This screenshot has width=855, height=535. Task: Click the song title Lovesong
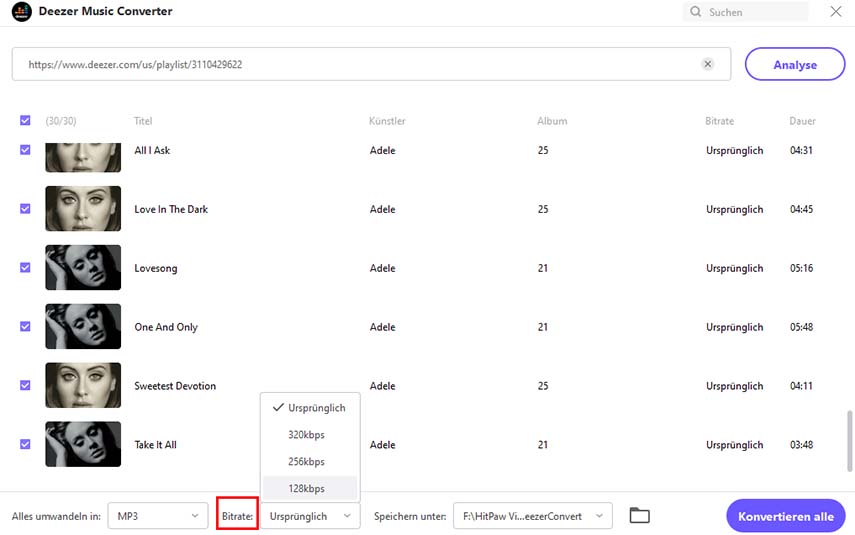click(x=155, y=268)
